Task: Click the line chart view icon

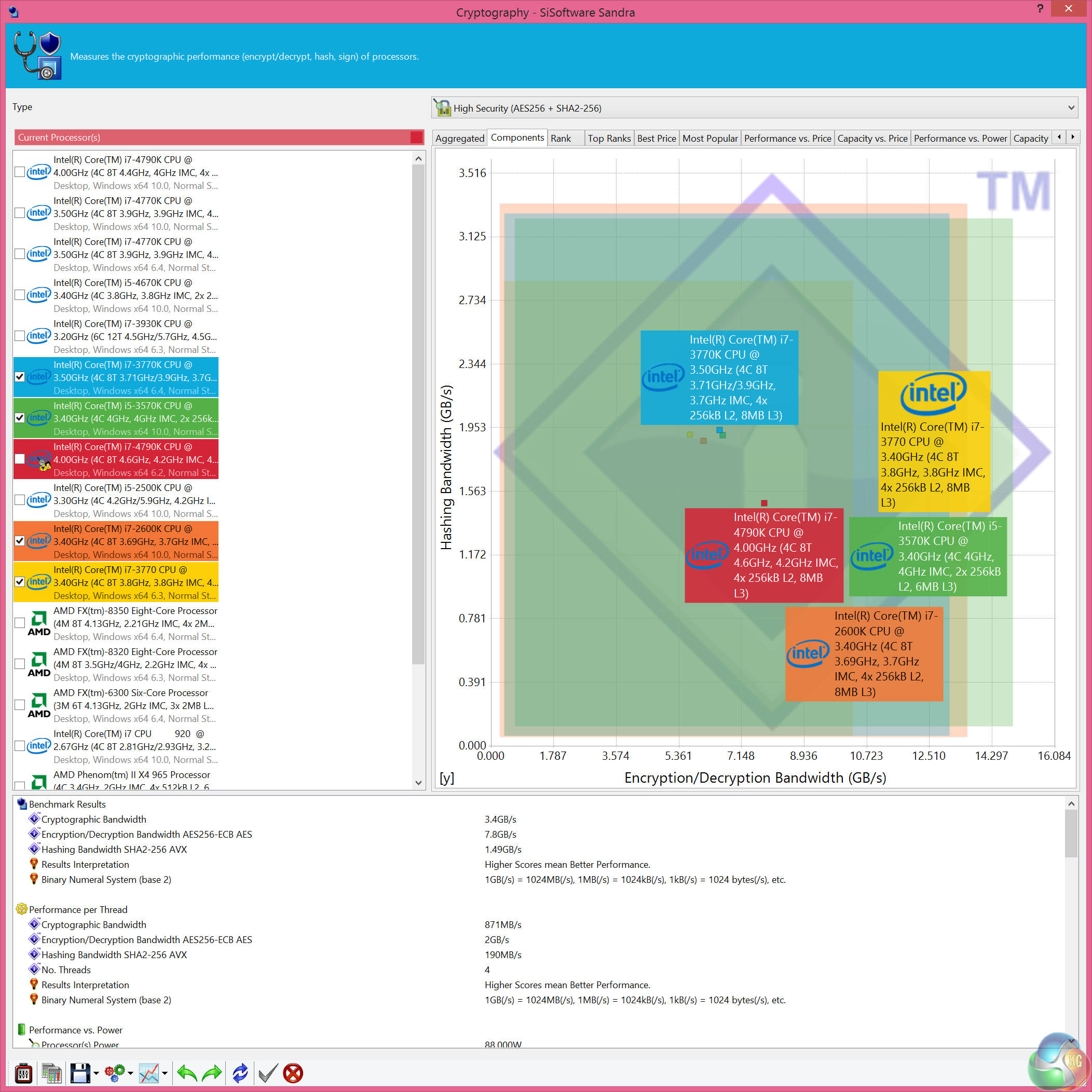Action: coord(149,1073)
